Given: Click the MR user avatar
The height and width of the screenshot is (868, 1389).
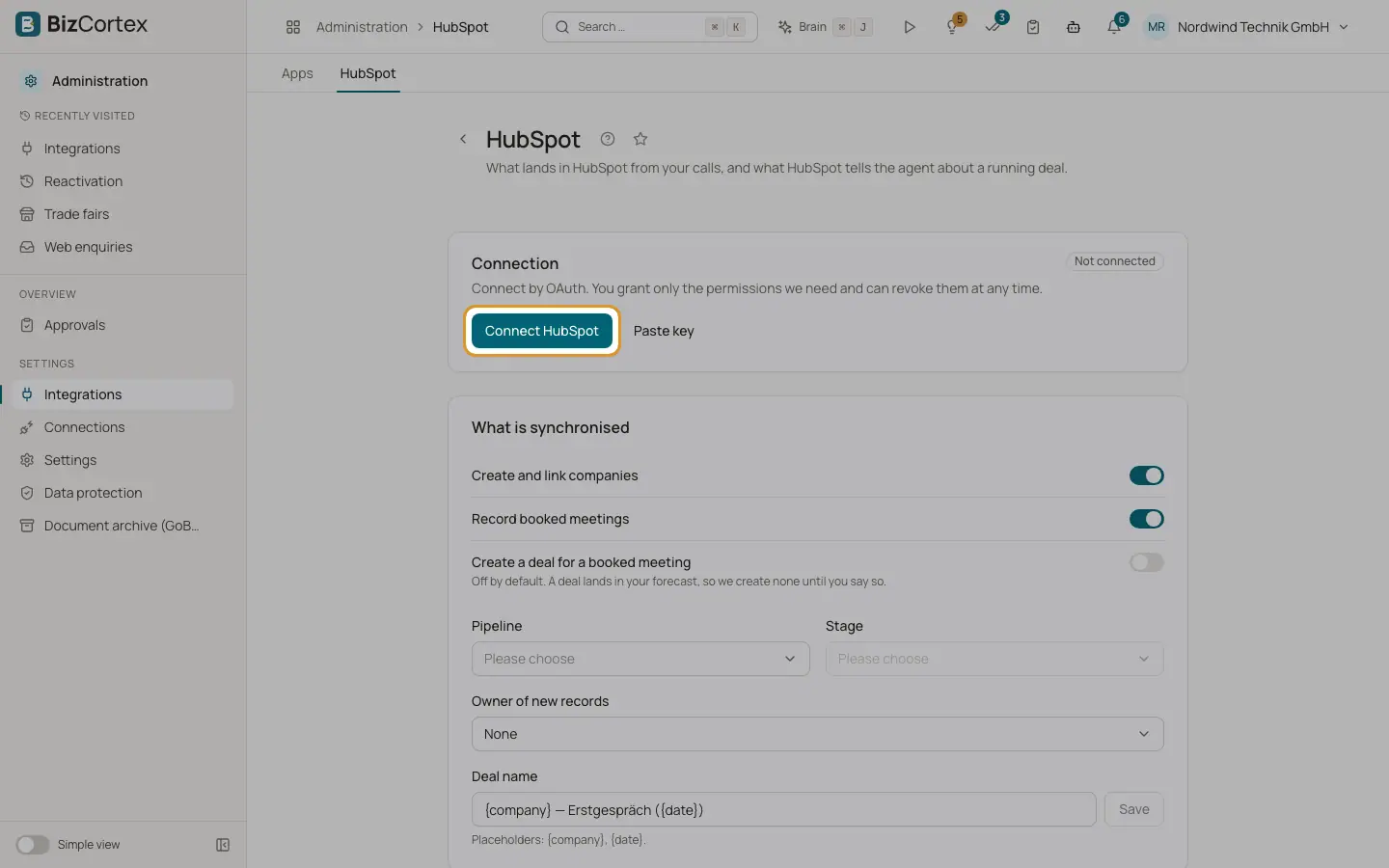Looking at the screenshot, I should point(1157,27).
